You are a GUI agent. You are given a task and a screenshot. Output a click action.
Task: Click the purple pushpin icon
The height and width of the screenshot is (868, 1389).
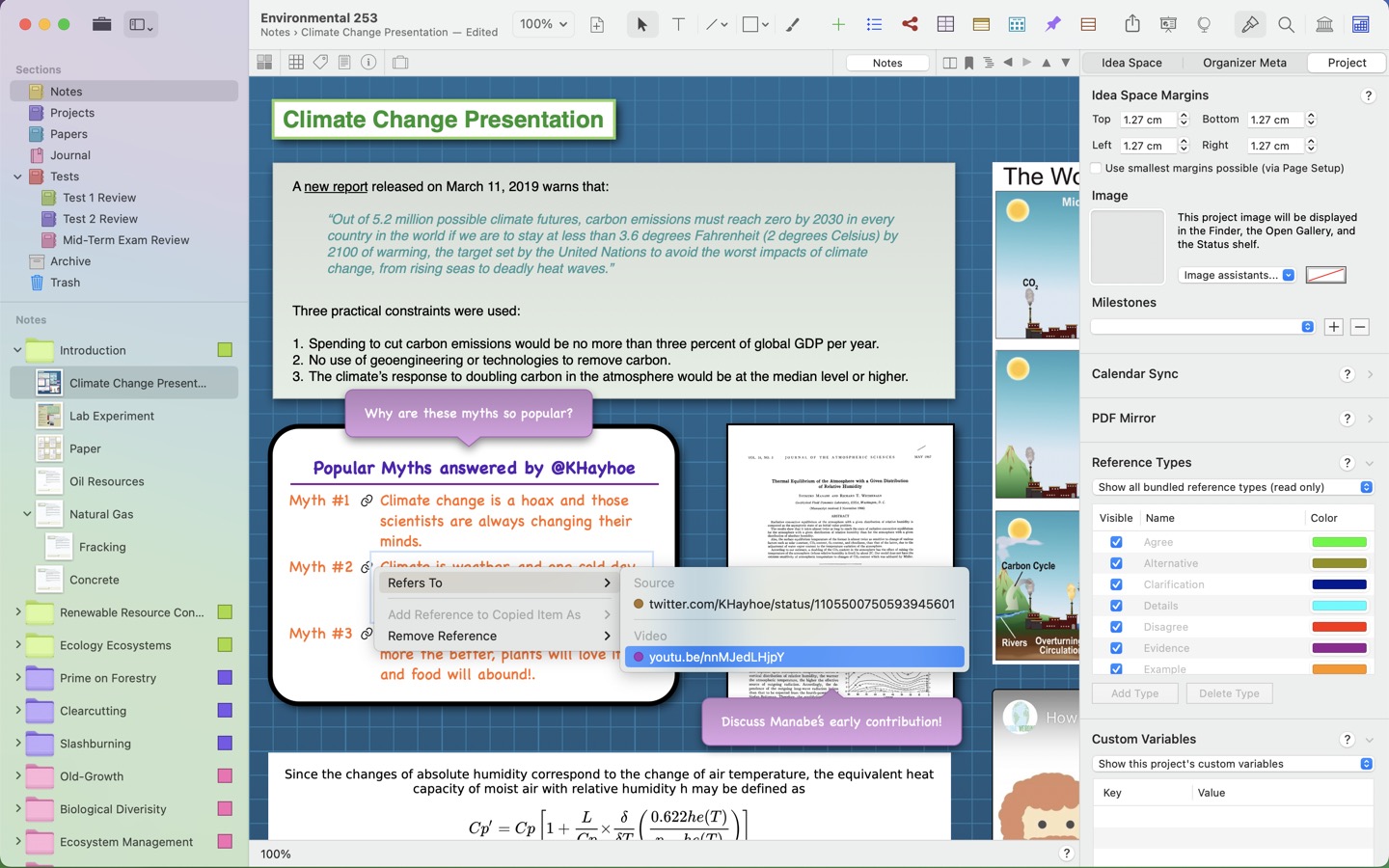[1052, 25]
